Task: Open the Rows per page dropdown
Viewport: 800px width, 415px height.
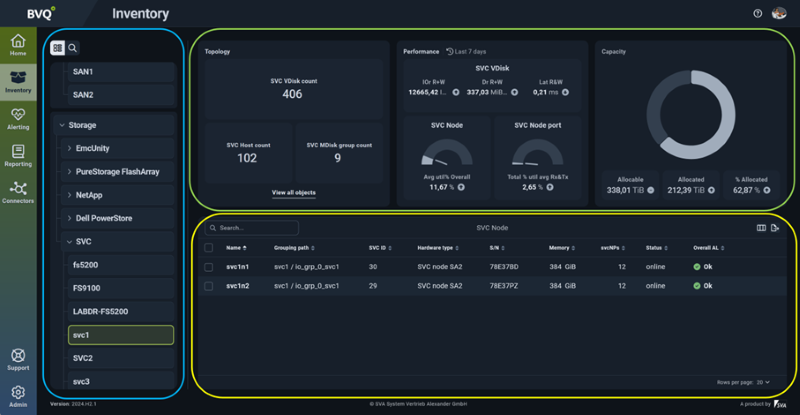Action: (x=765, y=382)
